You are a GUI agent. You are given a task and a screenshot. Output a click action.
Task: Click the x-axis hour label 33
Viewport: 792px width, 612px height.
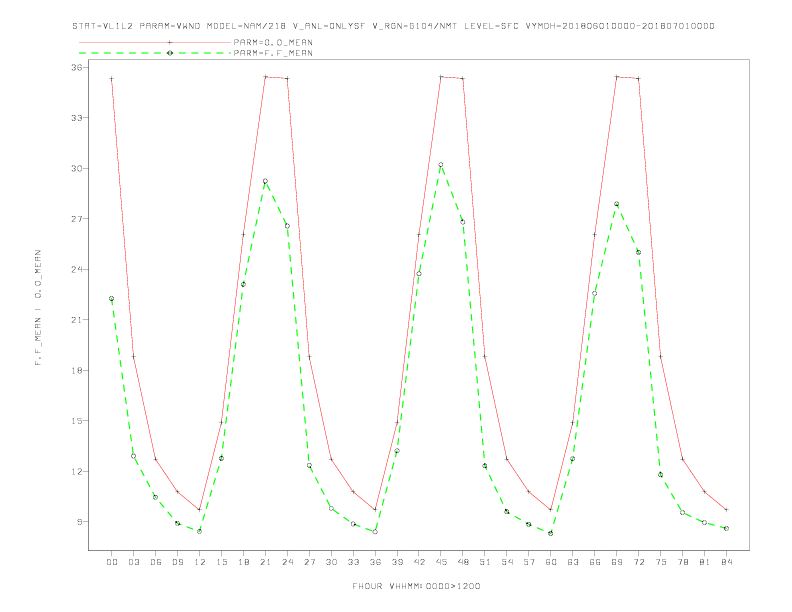353,562
